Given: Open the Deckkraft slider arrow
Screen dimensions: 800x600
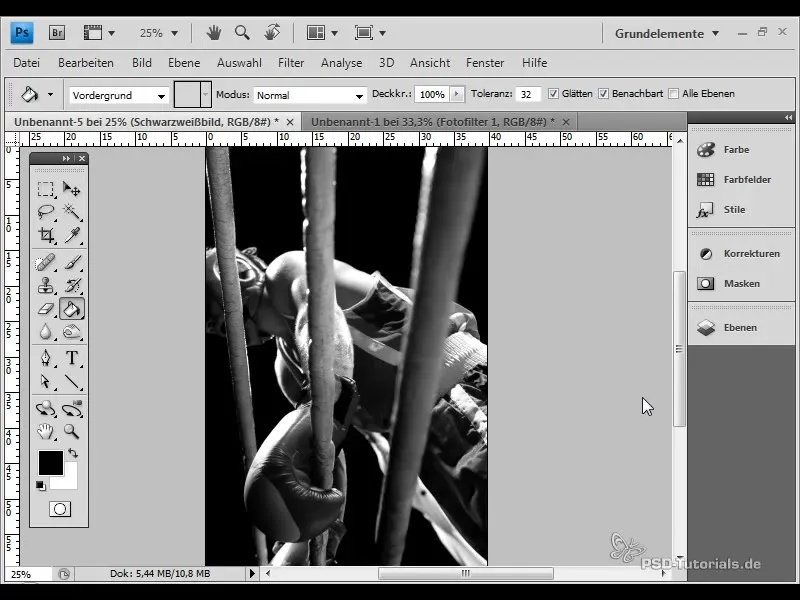Looking at the screenshot, I should 457,94.
